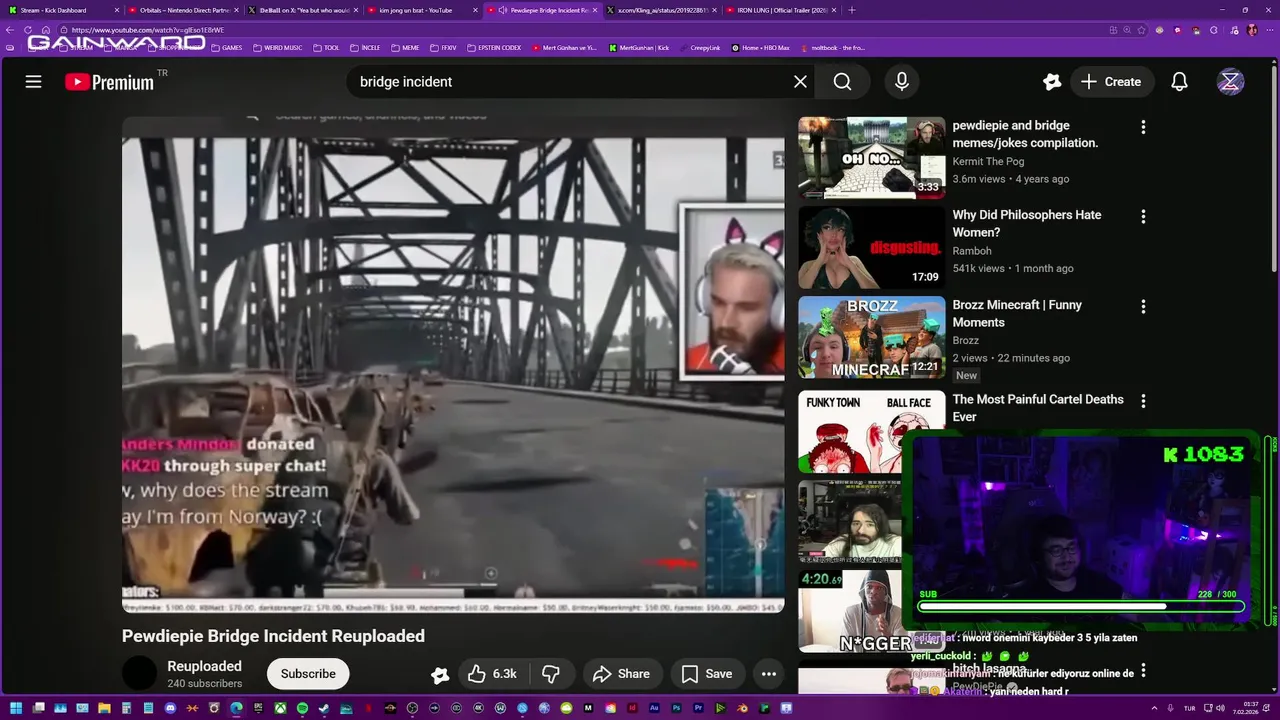Click the sparkle icon beside like button
This screenshot has width=1280, height=720.
[440, 675]
